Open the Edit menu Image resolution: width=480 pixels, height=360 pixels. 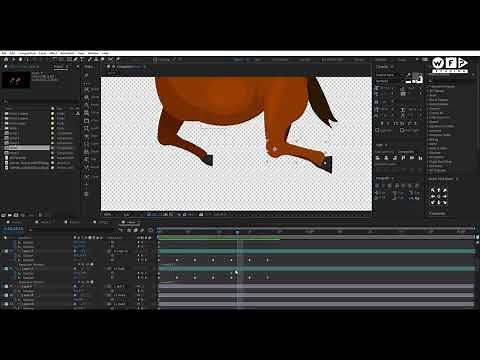tap(12, 53)
